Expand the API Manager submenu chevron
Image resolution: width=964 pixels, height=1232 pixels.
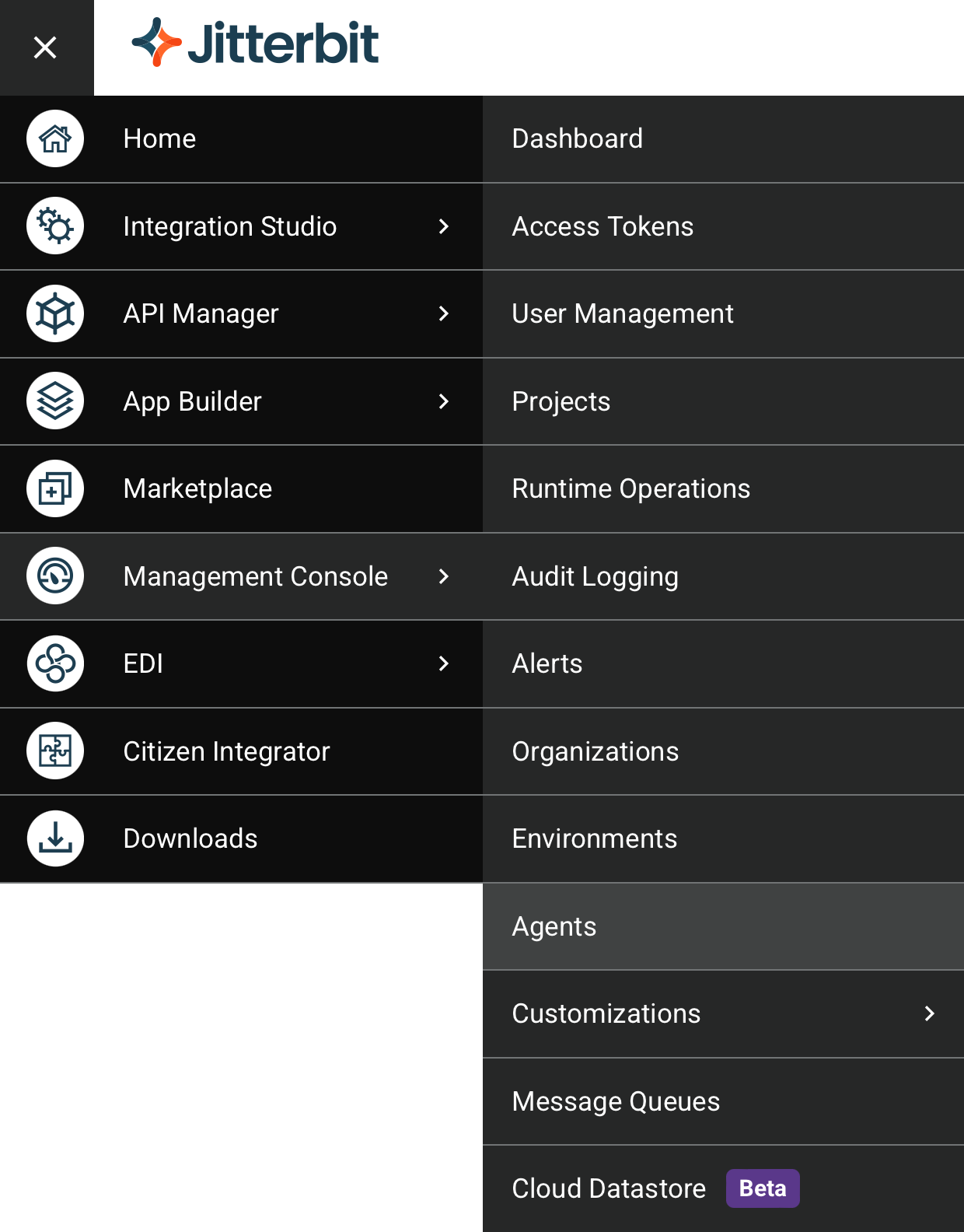pos(444,313)
